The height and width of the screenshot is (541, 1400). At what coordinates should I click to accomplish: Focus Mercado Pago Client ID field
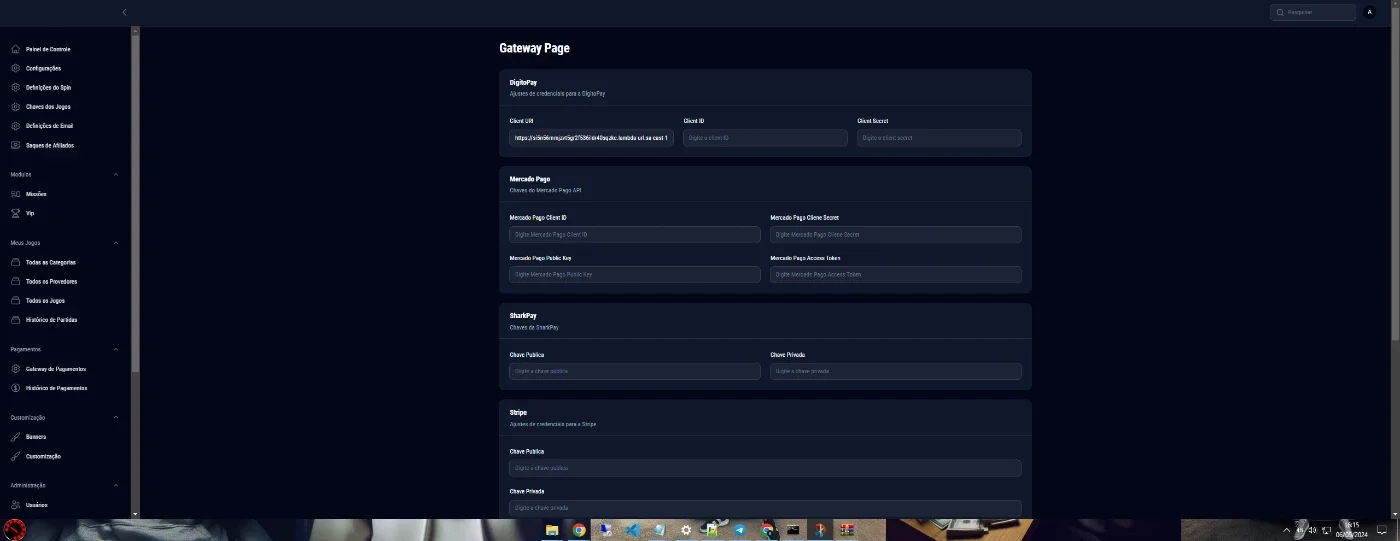tap(635, 234)
